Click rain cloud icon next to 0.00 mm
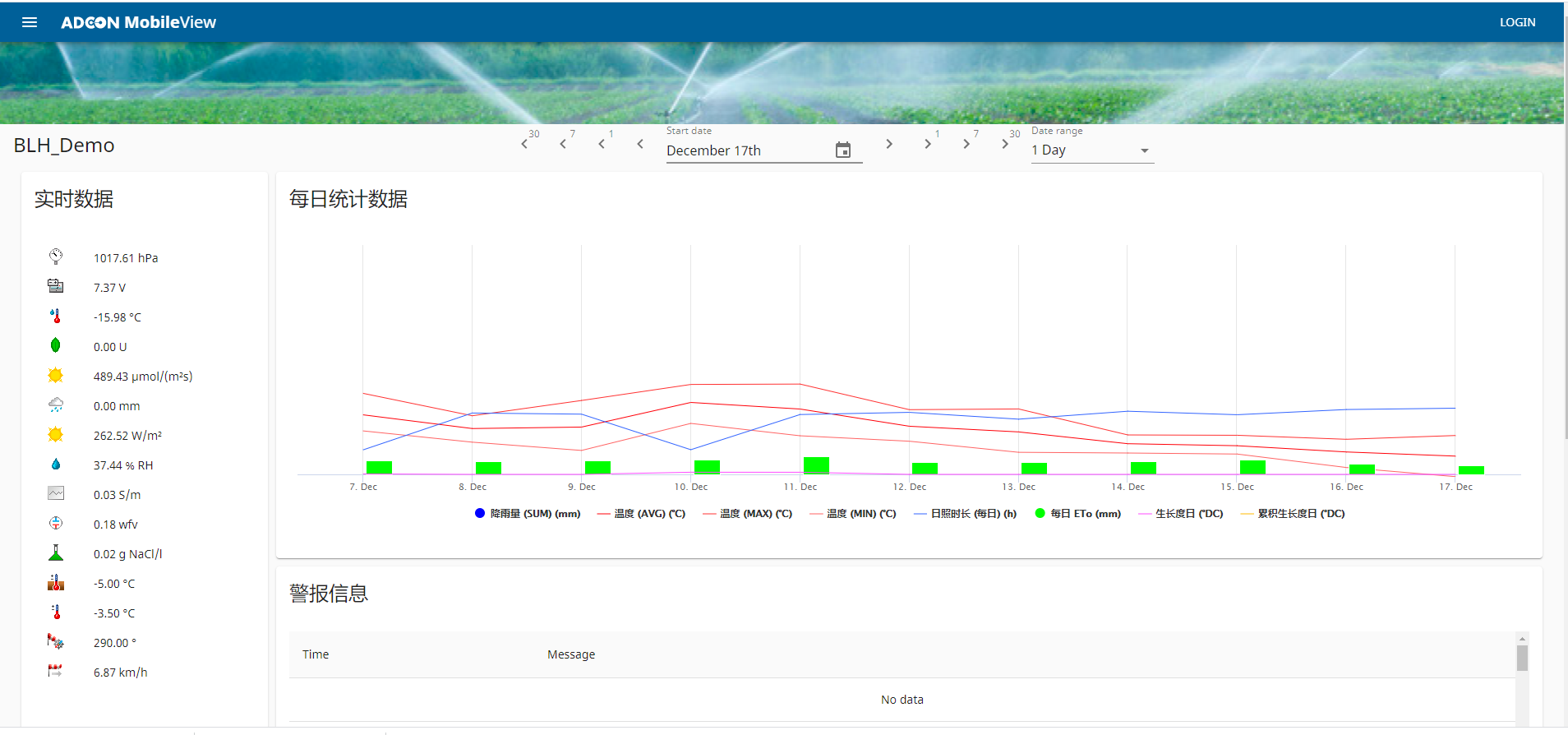 pyautogui.click(x=56, y=404)
